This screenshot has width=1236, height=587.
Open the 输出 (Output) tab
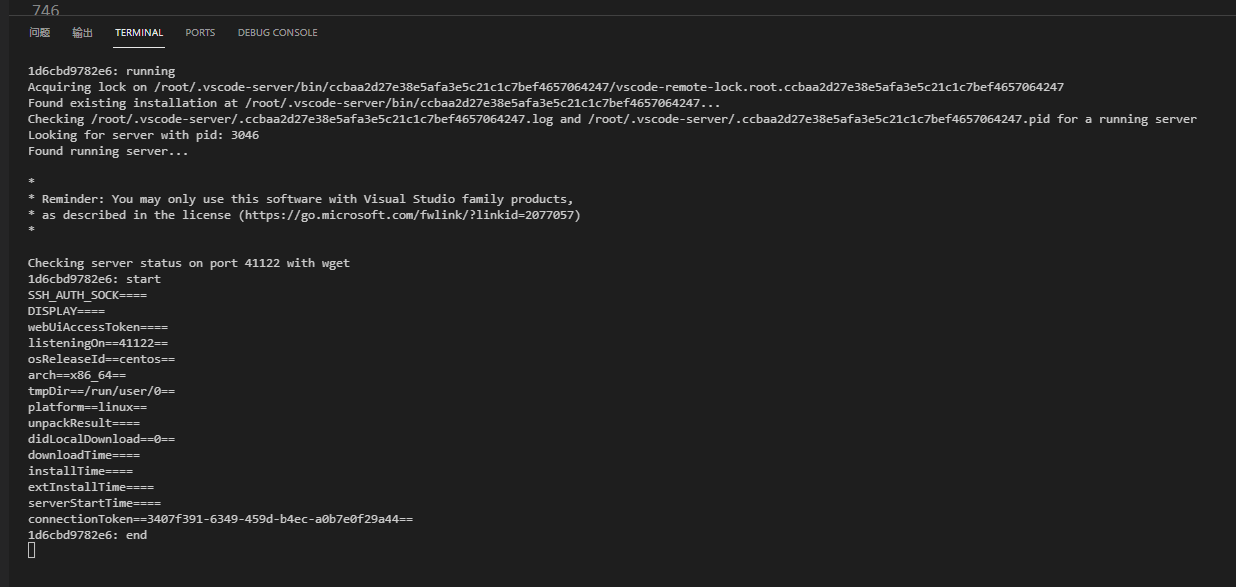point(82,32)
